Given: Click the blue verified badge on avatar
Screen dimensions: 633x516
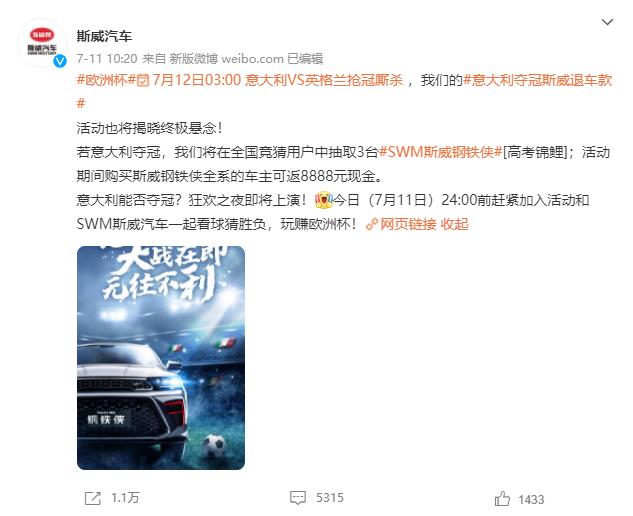Looking at the screenshot, I should (60, 61).
